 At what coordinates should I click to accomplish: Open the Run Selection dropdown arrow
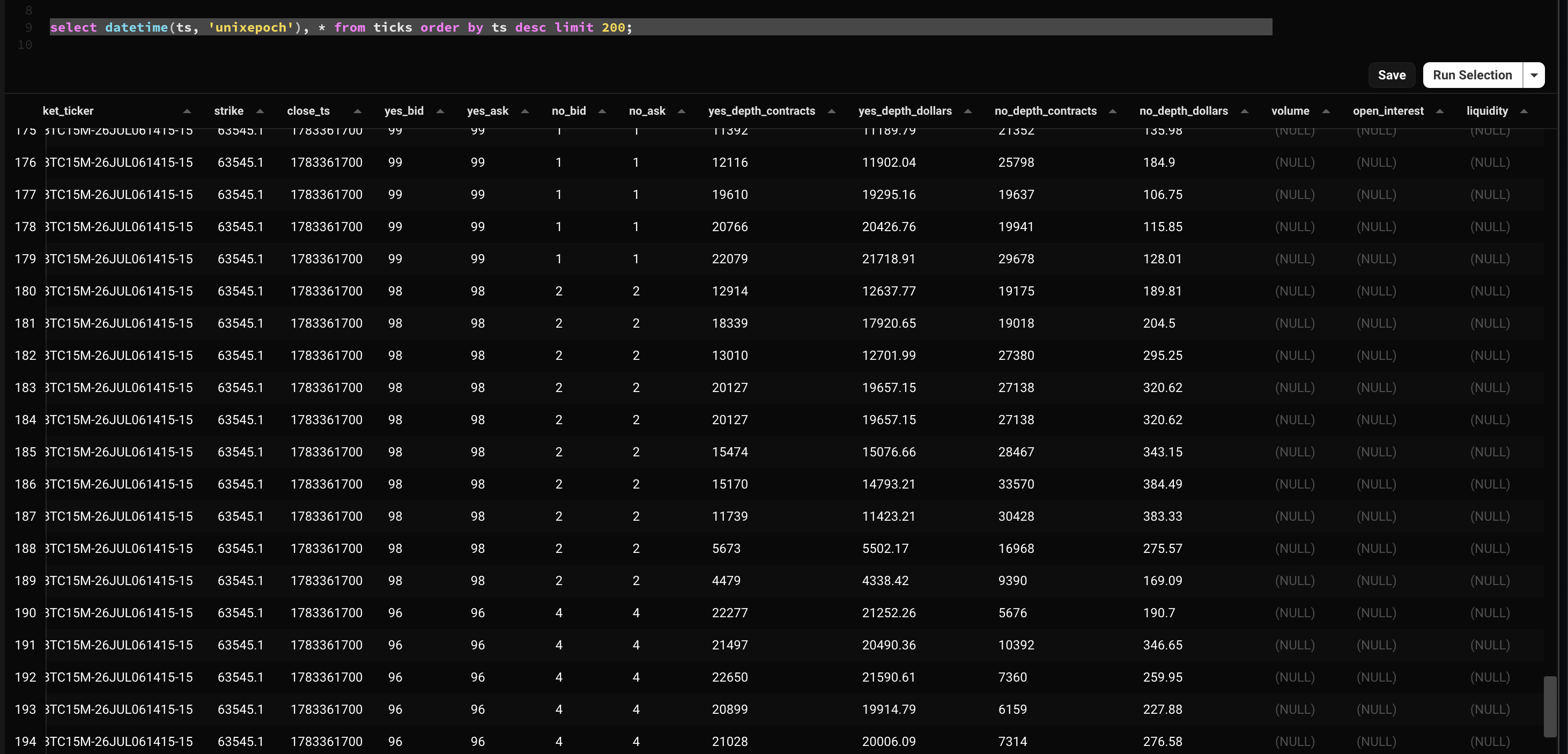pos(1534,75)
